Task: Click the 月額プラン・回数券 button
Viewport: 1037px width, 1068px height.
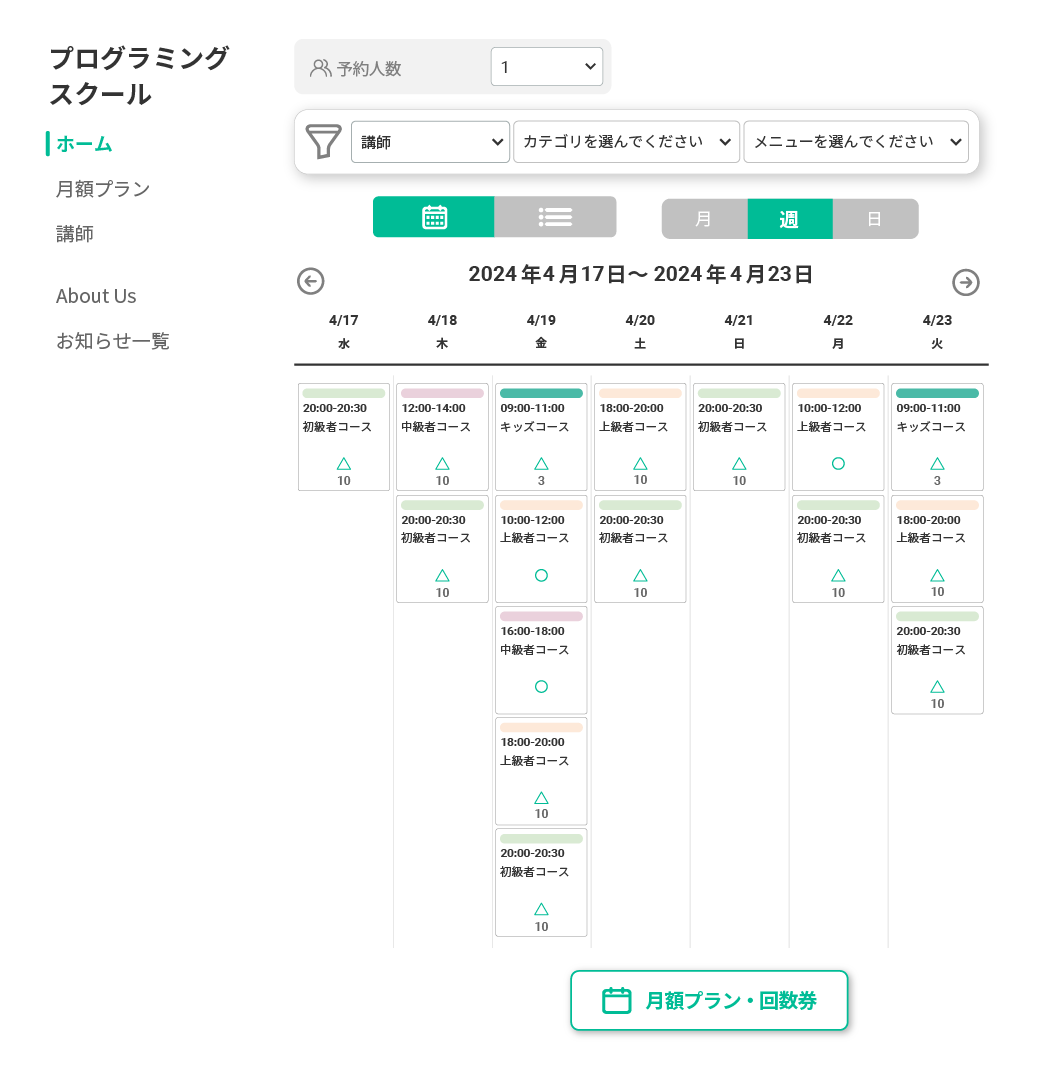Action: pos(709,1000)
